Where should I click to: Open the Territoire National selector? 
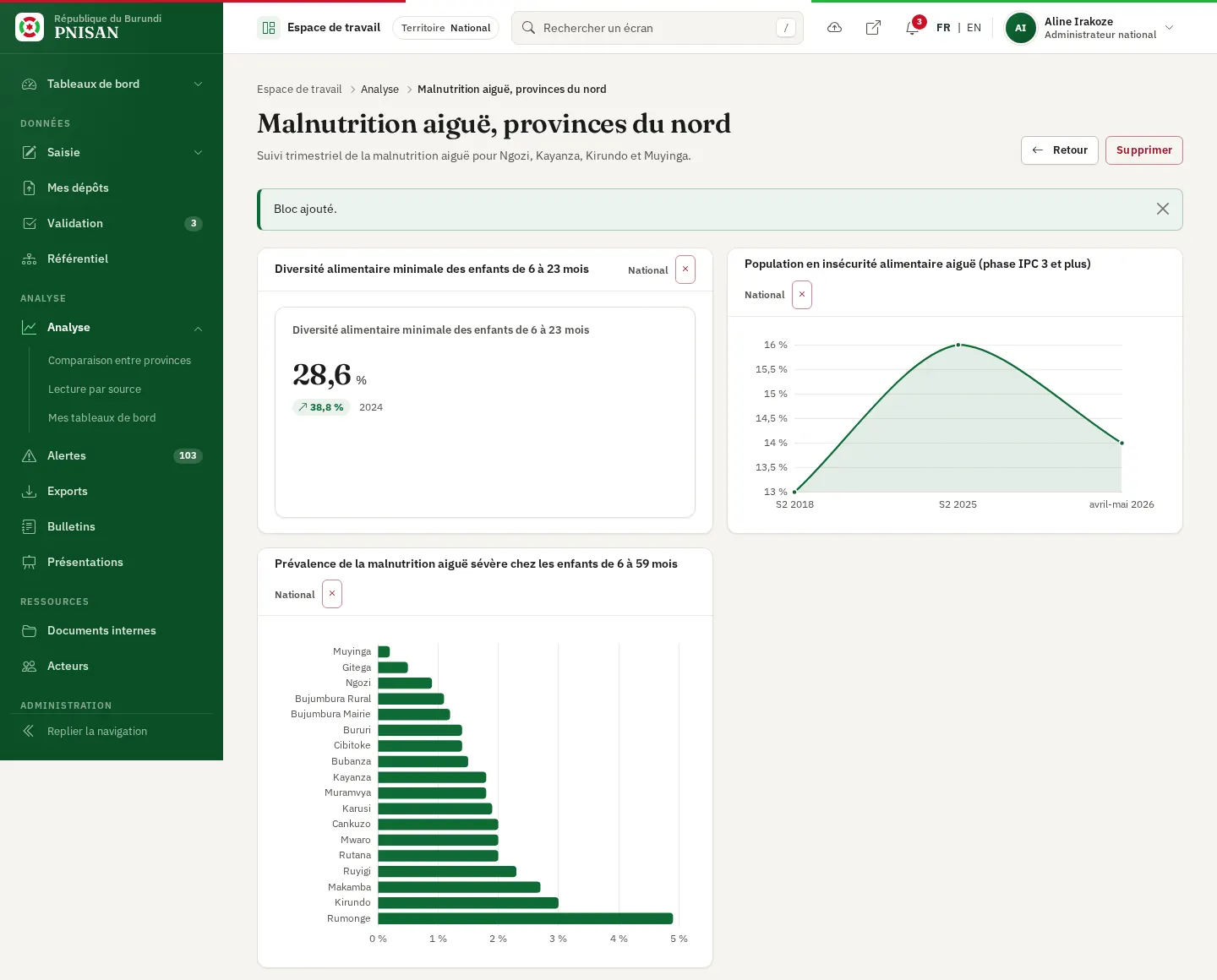445,28
